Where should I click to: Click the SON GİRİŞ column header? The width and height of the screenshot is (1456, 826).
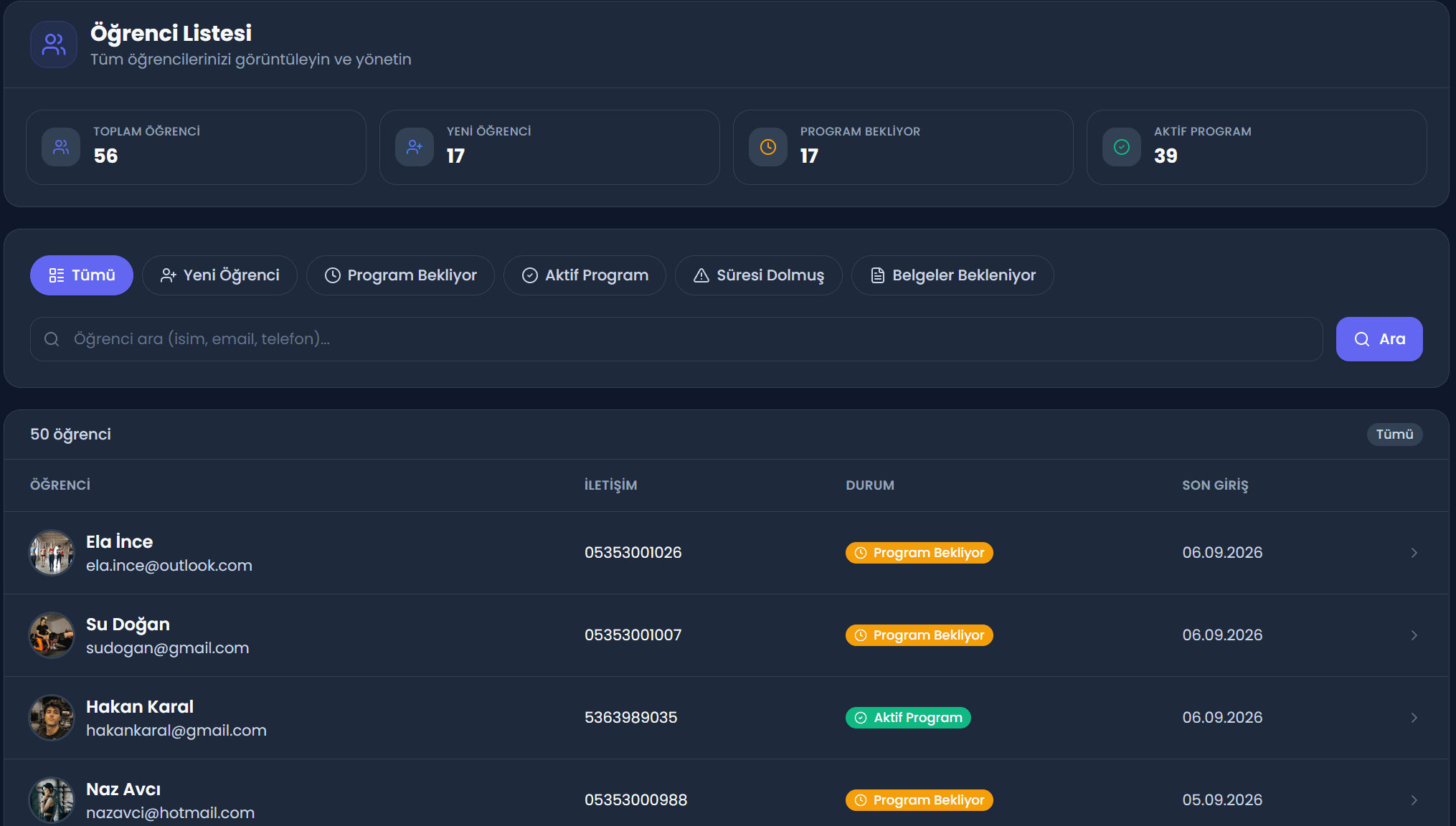click(x=1216, y=485)
